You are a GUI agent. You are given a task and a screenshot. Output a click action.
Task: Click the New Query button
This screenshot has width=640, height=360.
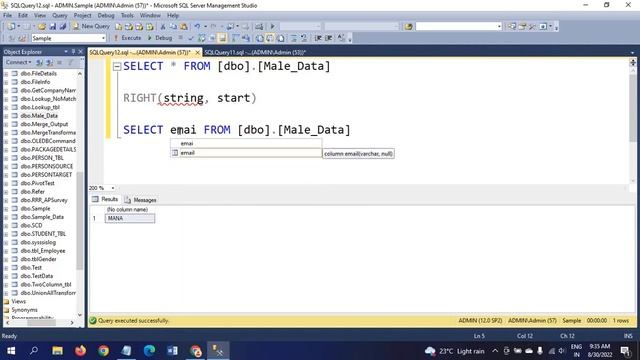[91, 26]
